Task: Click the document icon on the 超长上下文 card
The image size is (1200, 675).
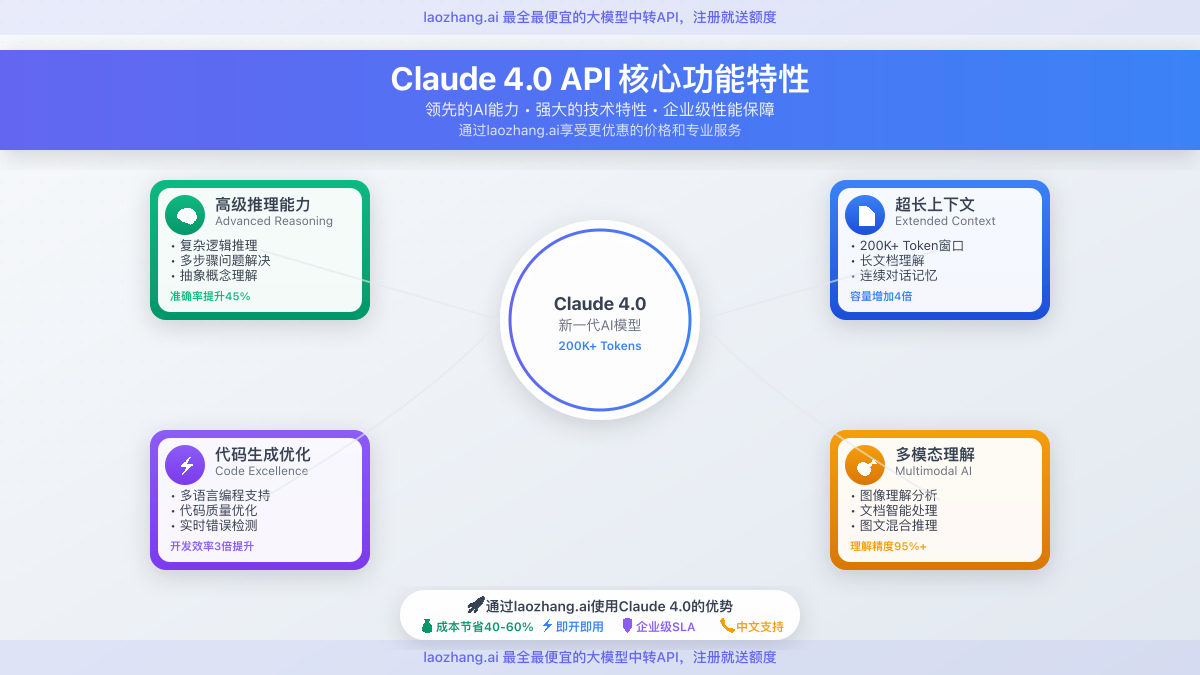Action: pyautogui.click(x=865, y=215)
